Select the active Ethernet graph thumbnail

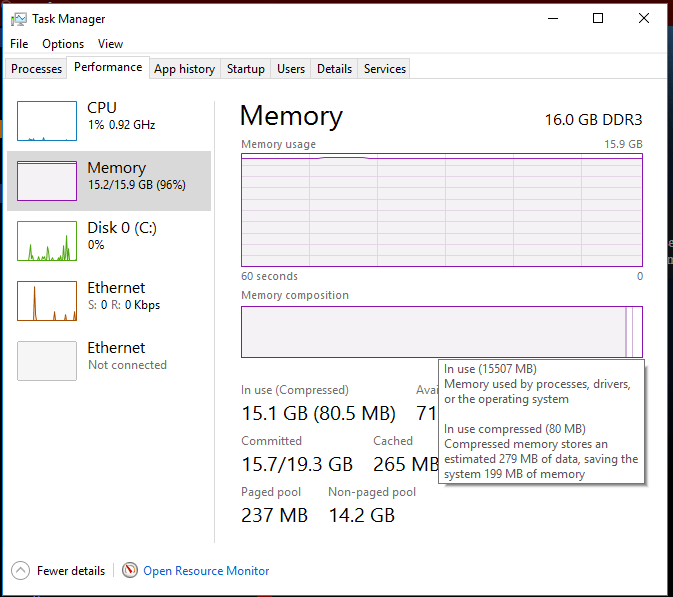point(47,301)
